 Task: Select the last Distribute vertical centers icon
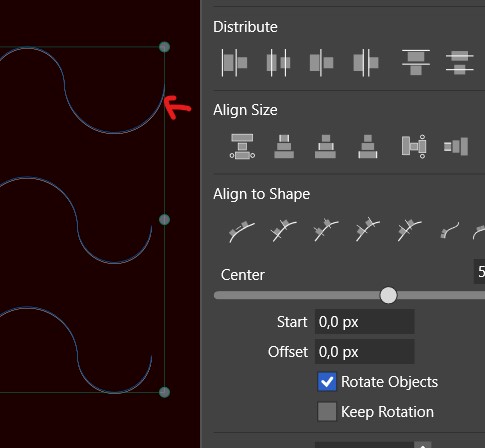460,62
